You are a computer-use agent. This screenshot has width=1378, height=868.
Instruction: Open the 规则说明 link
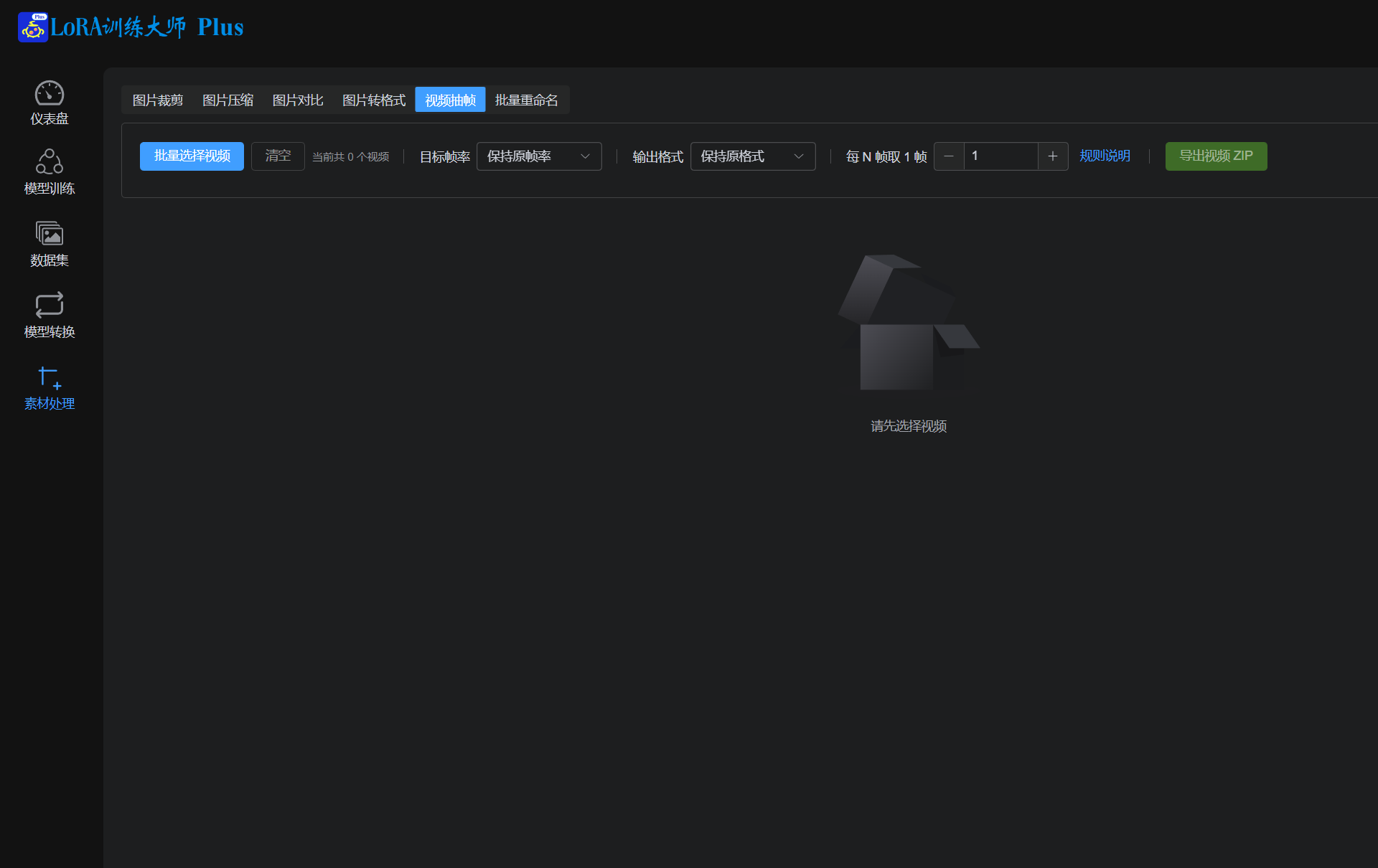click(1105, 156)
